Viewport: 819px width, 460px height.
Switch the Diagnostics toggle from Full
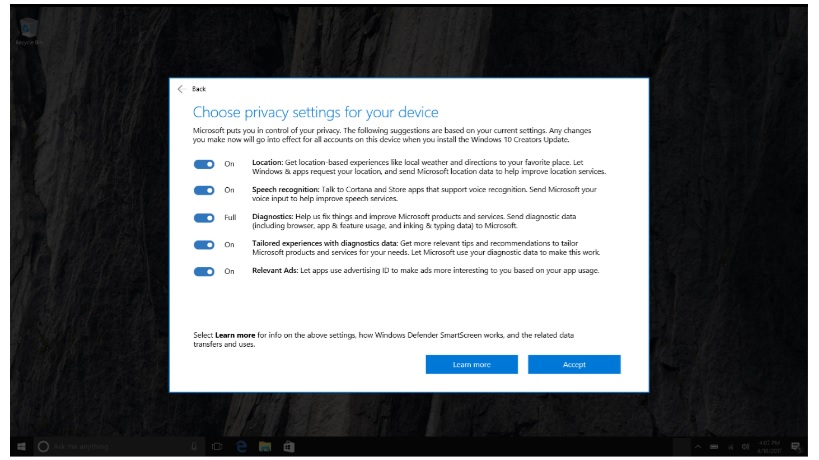tap(204, 218)
